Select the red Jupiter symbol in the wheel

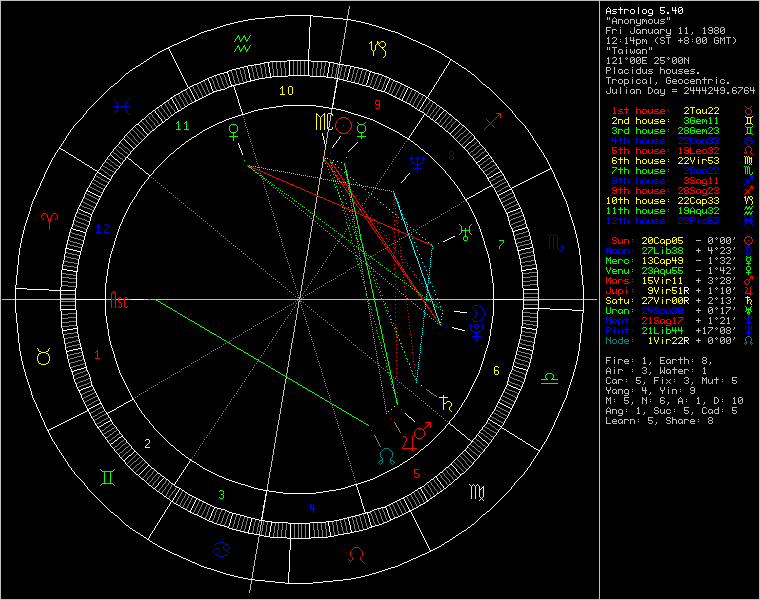coord(408,442)
